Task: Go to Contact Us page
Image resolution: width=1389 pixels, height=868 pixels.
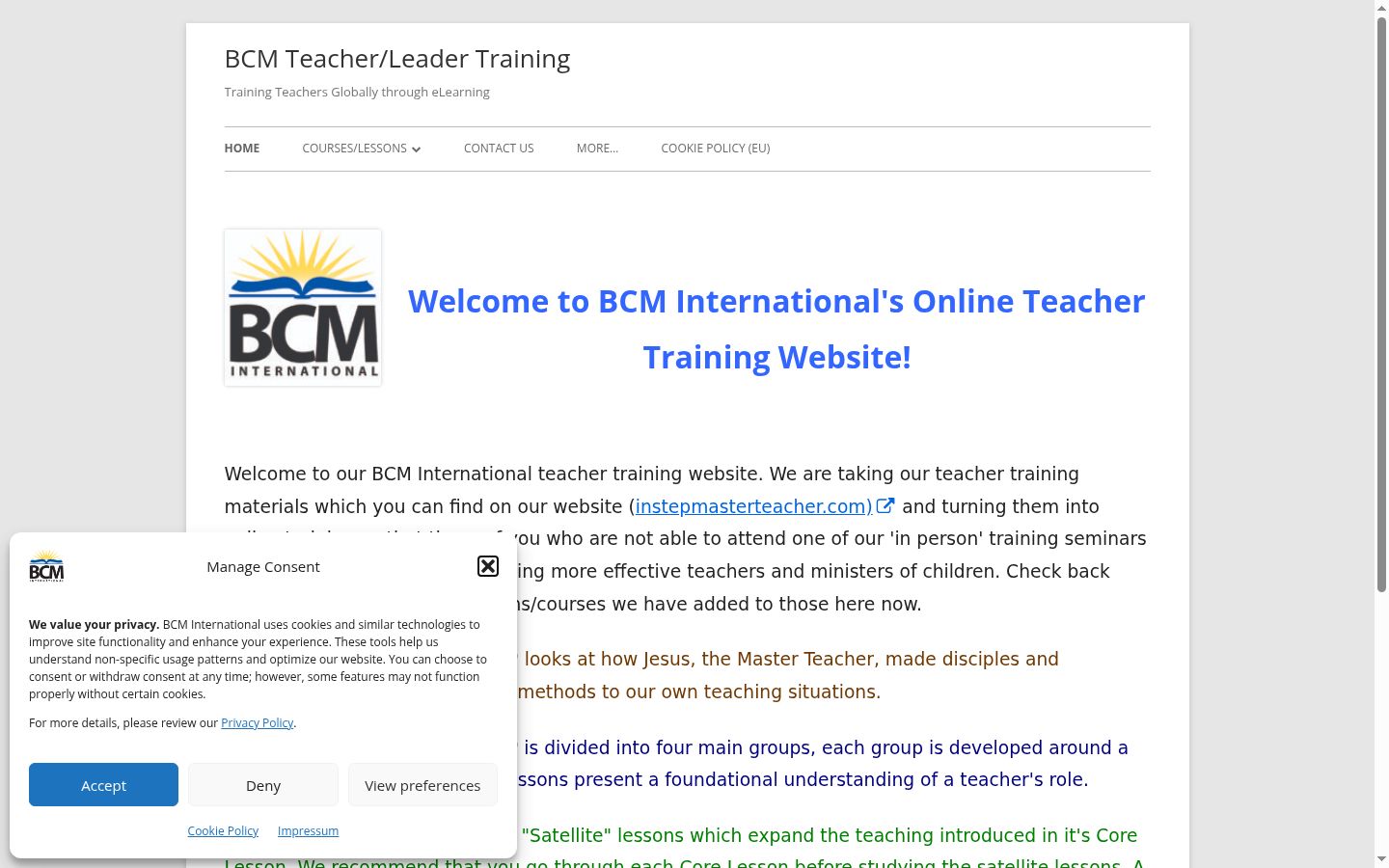Action: [x=499, y=149]
